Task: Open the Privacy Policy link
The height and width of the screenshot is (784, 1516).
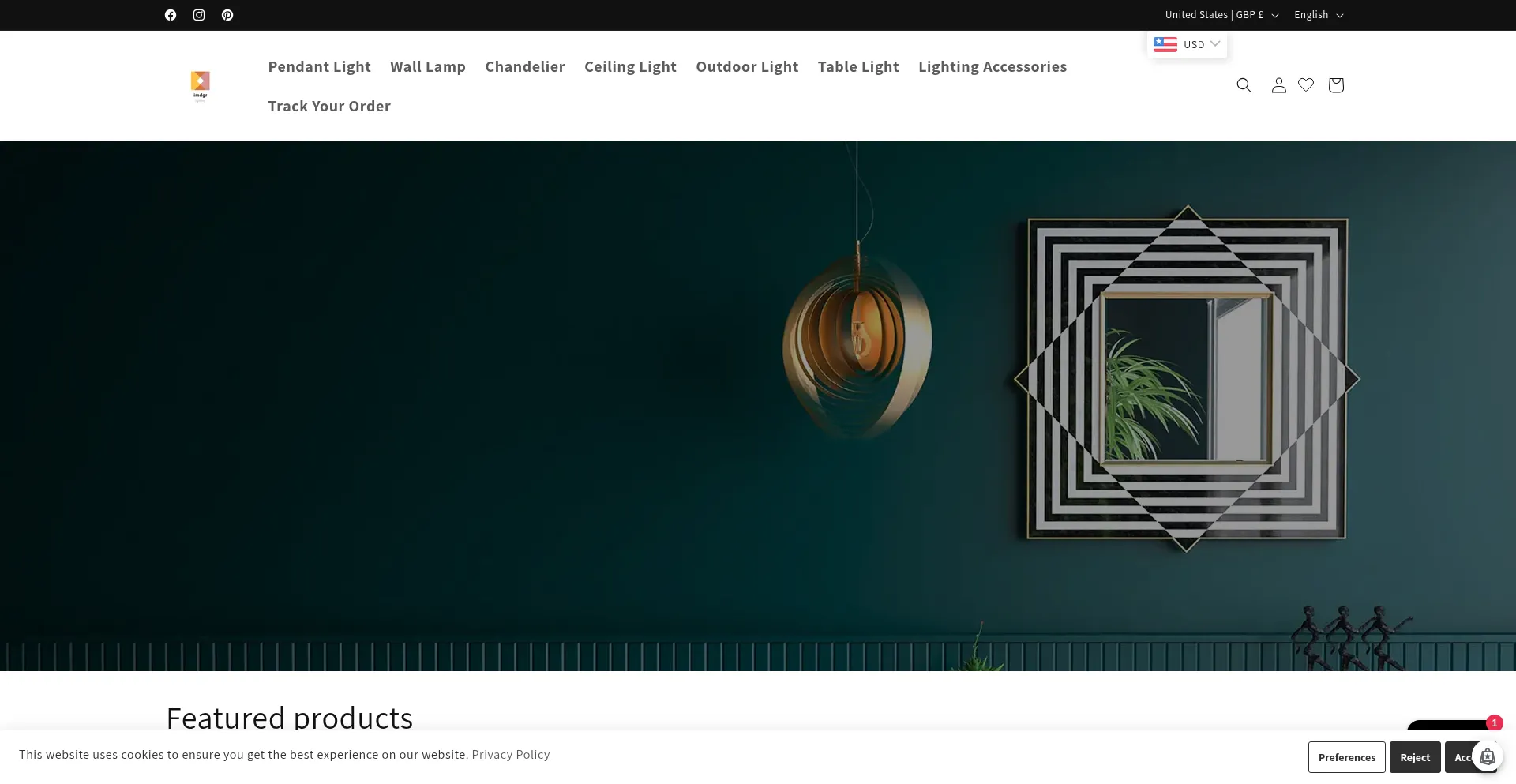Action: (511, 755)
